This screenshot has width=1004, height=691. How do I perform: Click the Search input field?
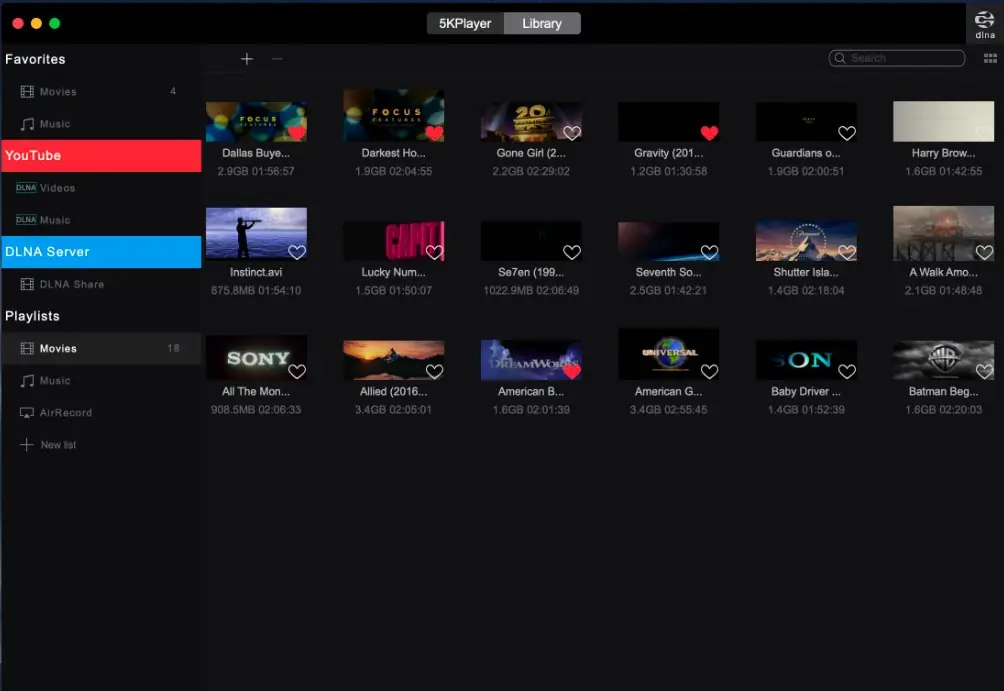[x=896, y=58]
